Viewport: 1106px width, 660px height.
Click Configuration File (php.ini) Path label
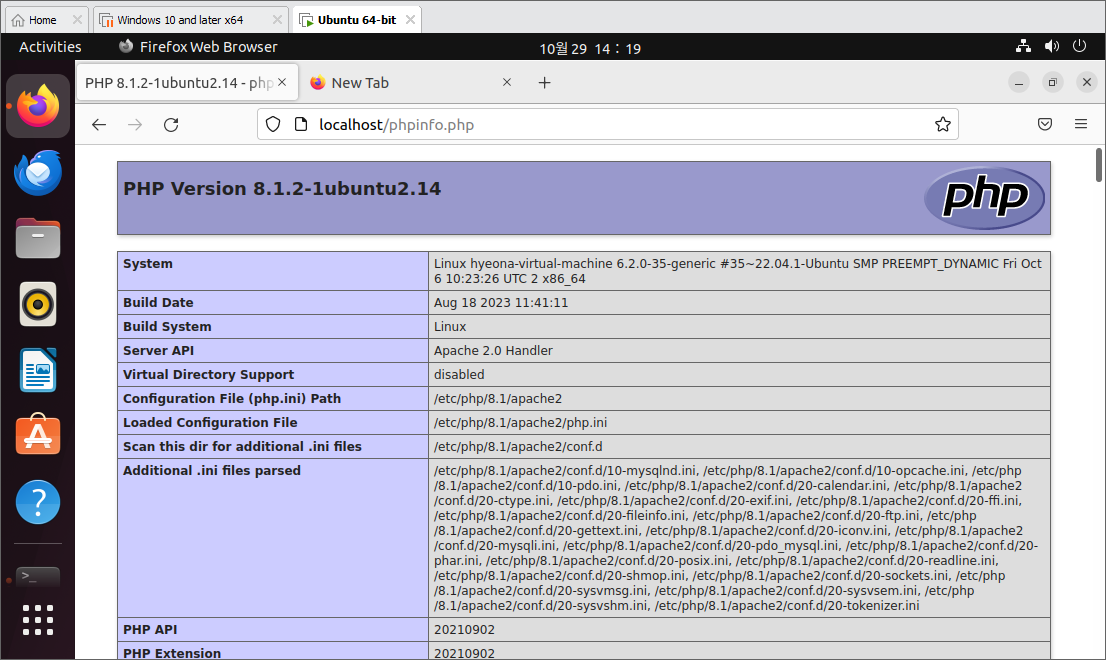click(x=232, y=398)
